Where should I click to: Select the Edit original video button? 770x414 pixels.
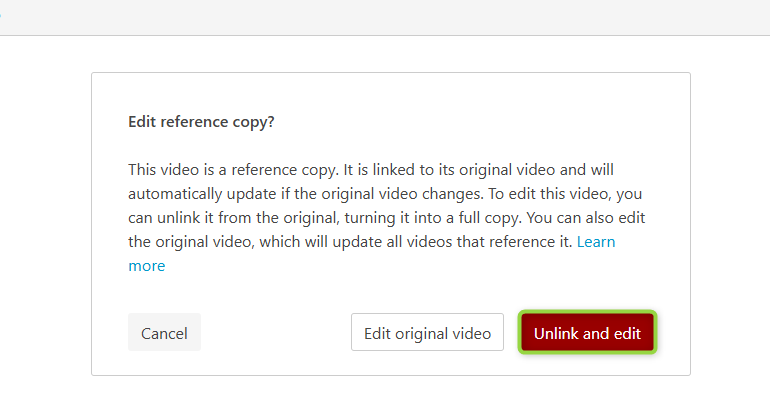click(427, 332)
